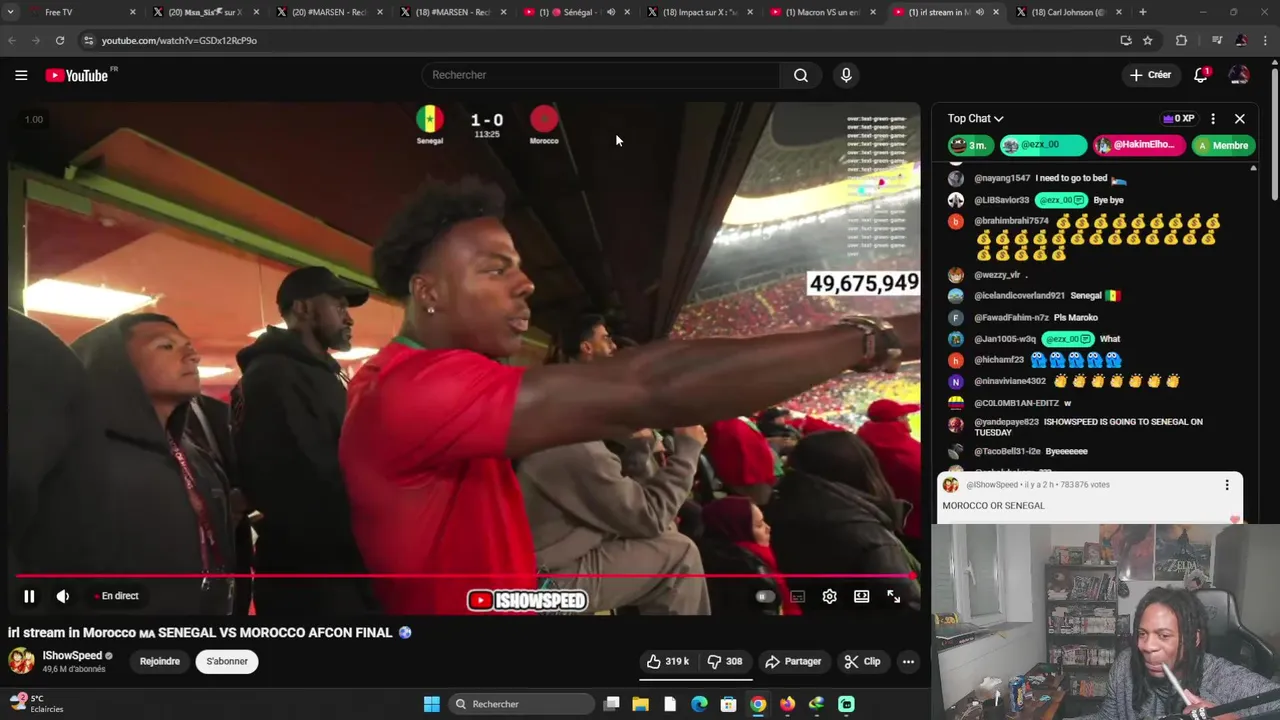Open the weather widget 5°C
Screen dimensions: 1280x720
click(38, 704)
